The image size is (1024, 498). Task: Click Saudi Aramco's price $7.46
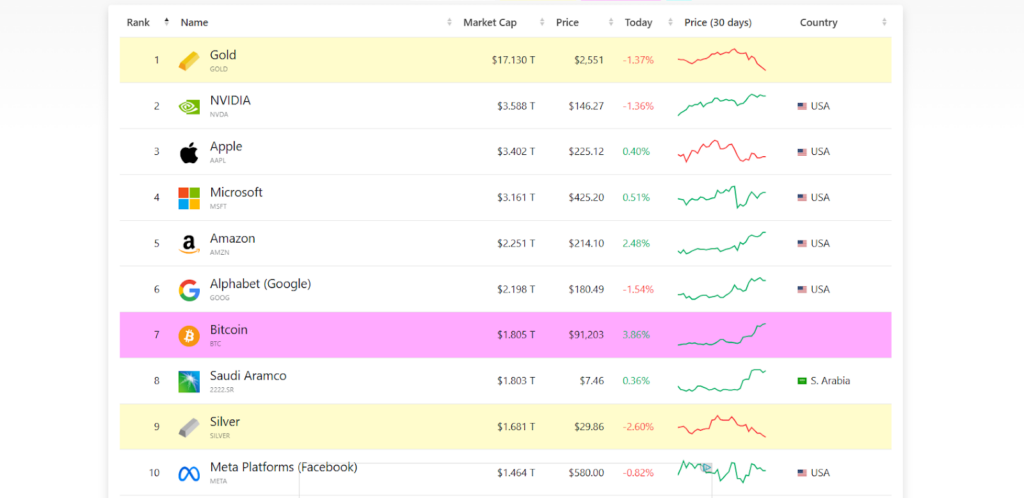(592, 381)
